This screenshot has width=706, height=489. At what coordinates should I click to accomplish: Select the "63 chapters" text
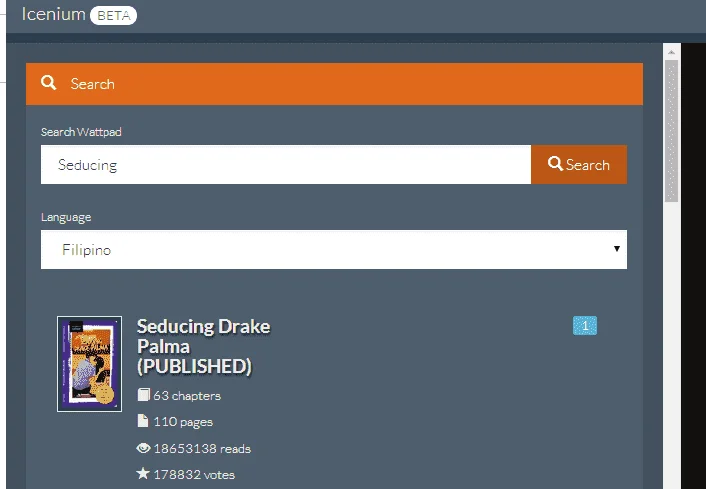click(x=187, y=396)
